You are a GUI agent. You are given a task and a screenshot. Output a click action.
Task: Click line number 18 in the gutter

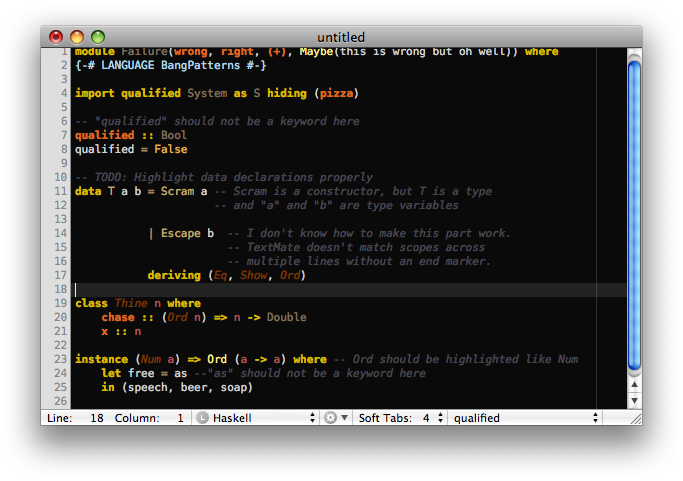[60, 289]
